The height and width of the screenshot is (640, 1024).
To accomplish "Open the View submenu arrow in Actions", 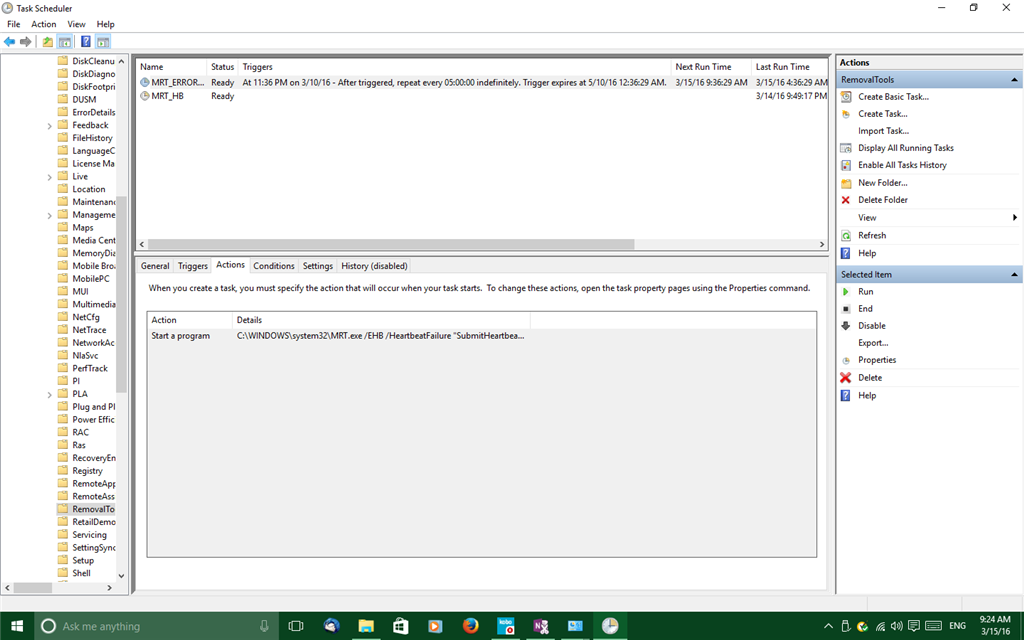I will tap(1014, 217).
